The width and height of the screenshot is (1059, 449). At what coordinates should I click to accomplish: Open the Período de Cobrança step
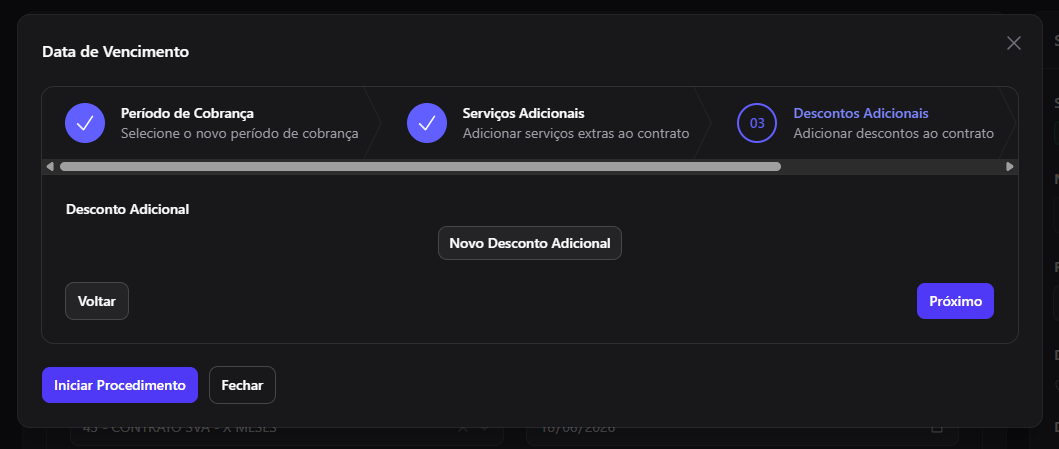click(x=187, y=113)
